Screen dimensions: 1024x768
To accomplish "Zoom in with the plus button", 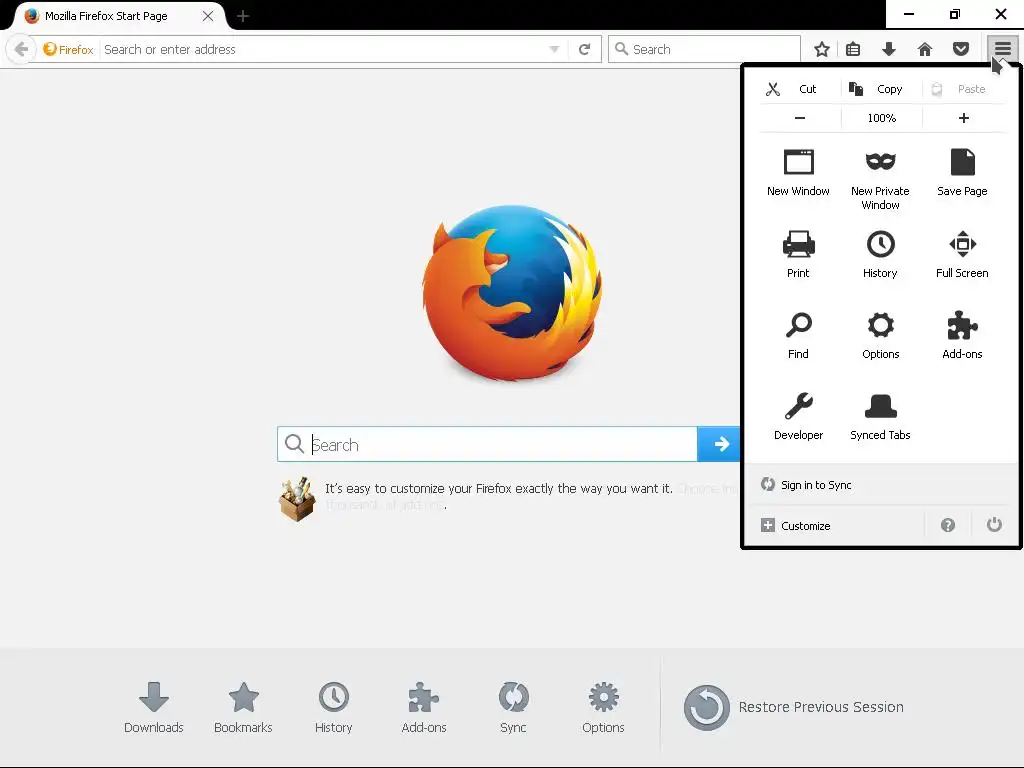I will [964, 118].
